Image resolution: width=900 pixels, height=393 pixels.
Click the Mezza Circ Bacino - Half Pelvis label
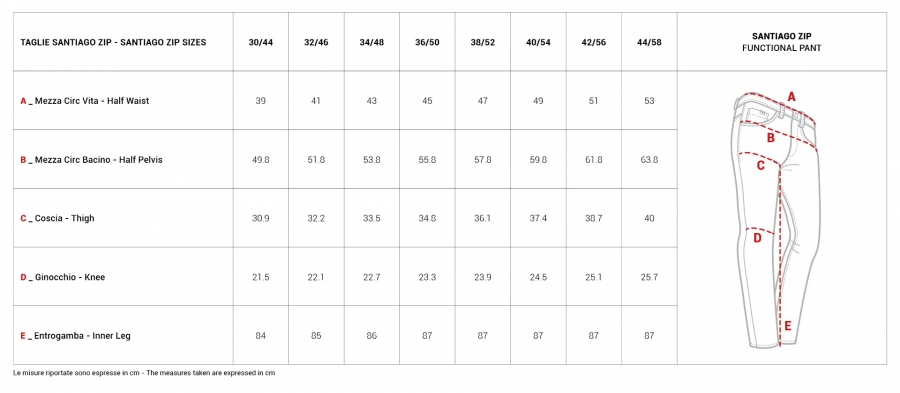tap(91, 160)
